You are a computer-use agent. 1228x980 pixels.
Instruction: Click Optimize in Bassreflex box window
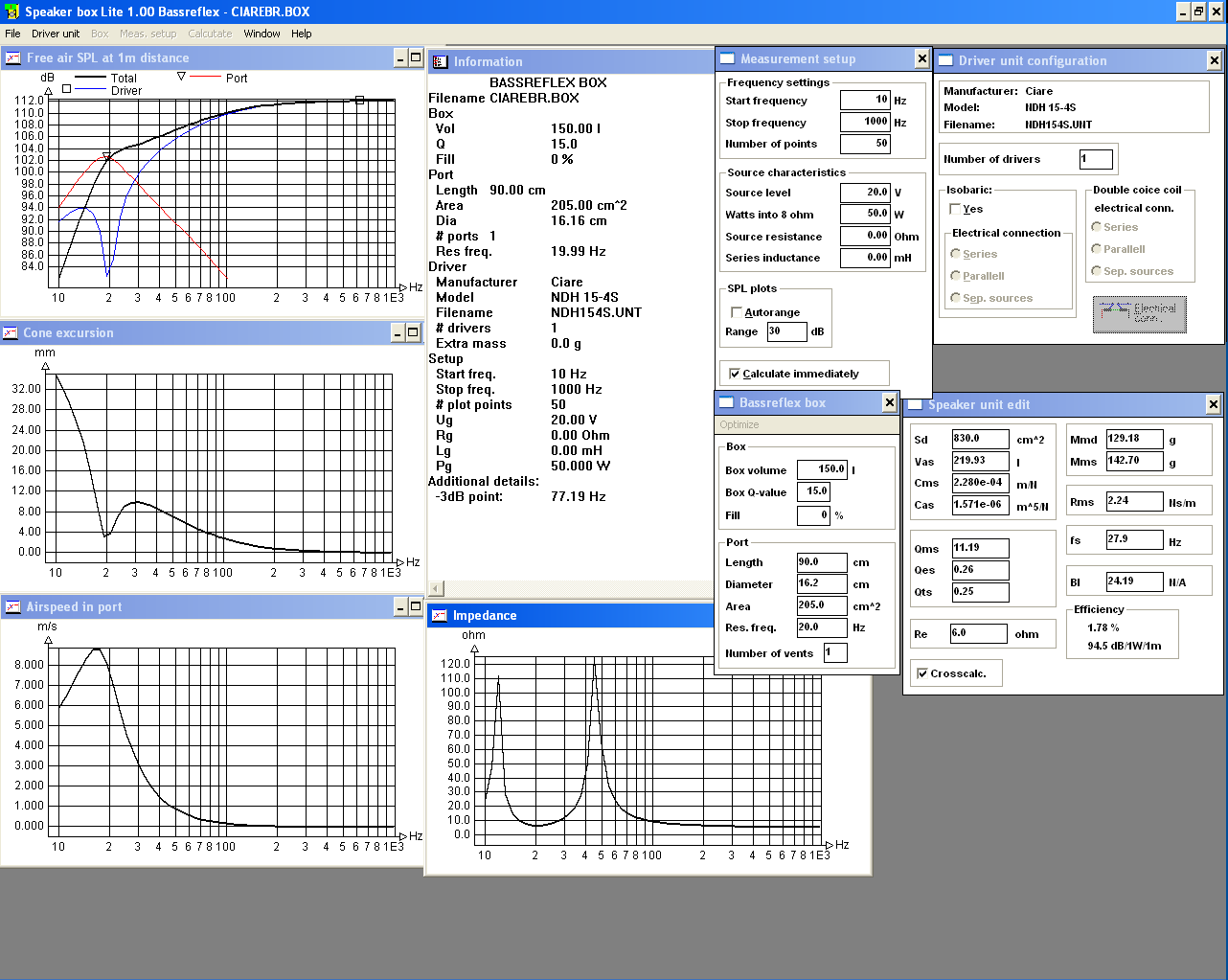point(739,424)
